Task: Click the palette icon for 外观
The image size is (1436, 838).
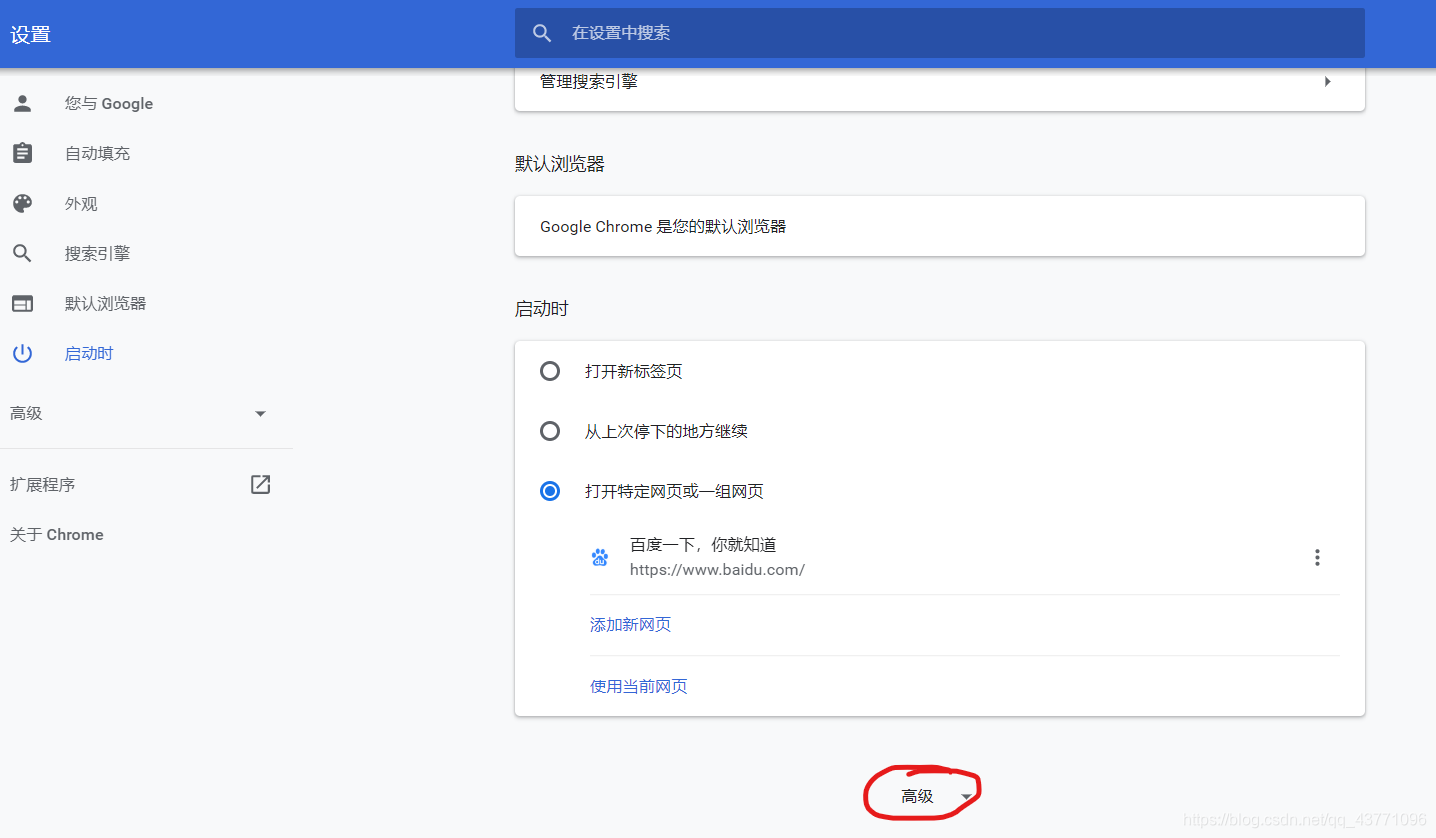Action: 22,203
